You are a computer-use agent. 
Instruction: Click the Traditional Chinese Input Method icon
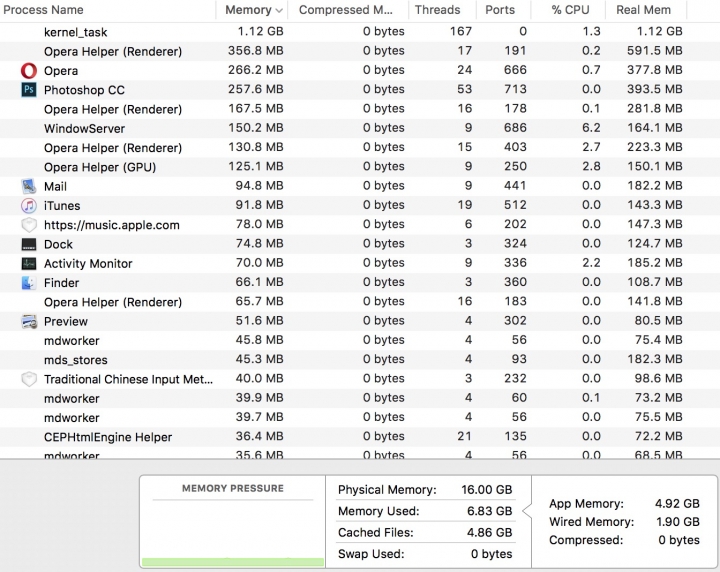(x=29, y=379)
